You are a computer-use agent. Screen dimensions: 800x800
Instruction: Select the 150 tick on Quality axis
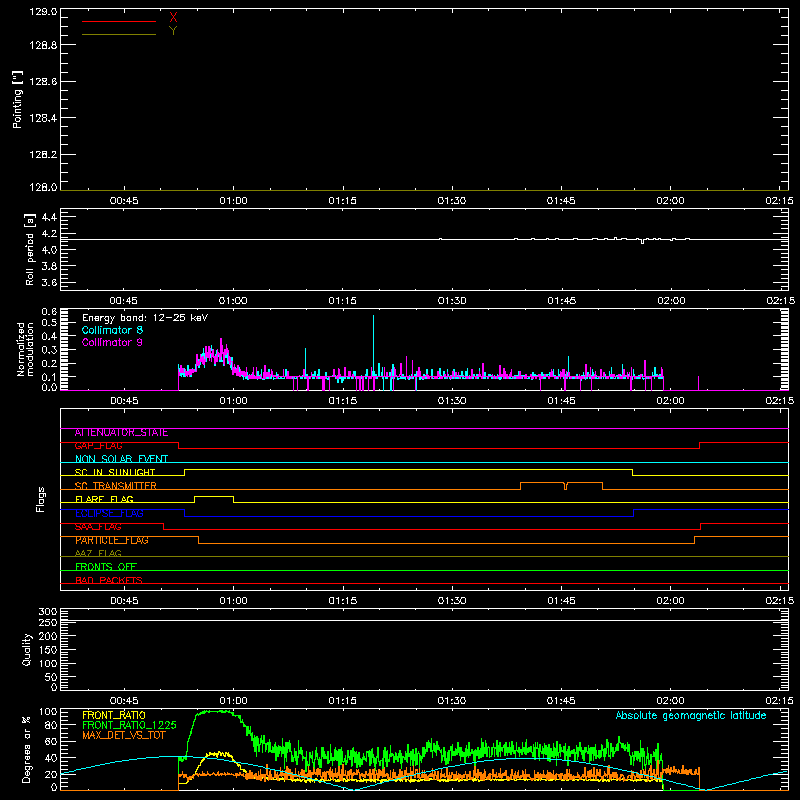(47, 650)
